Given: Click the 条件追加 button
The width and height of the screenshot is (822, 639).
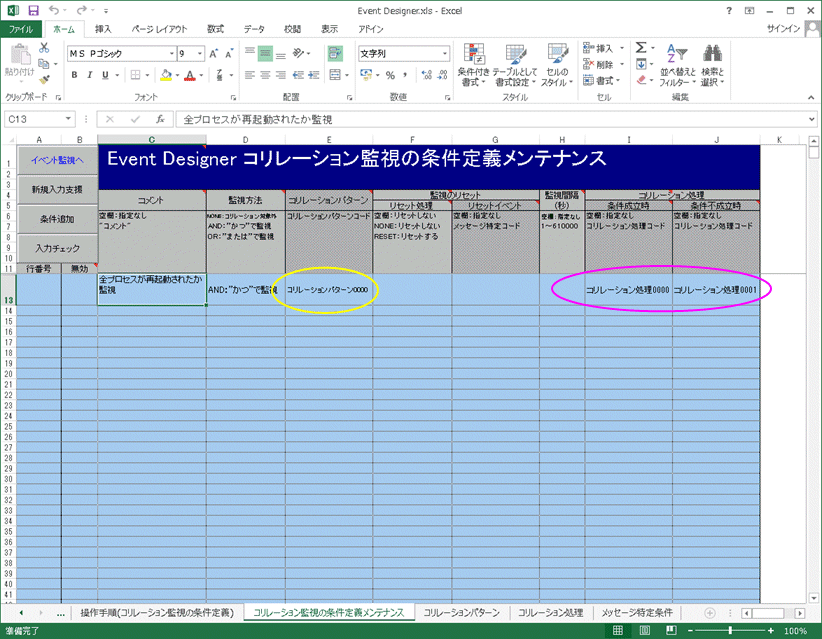Looking at the screenshot, I should click(x=57, y=219).
